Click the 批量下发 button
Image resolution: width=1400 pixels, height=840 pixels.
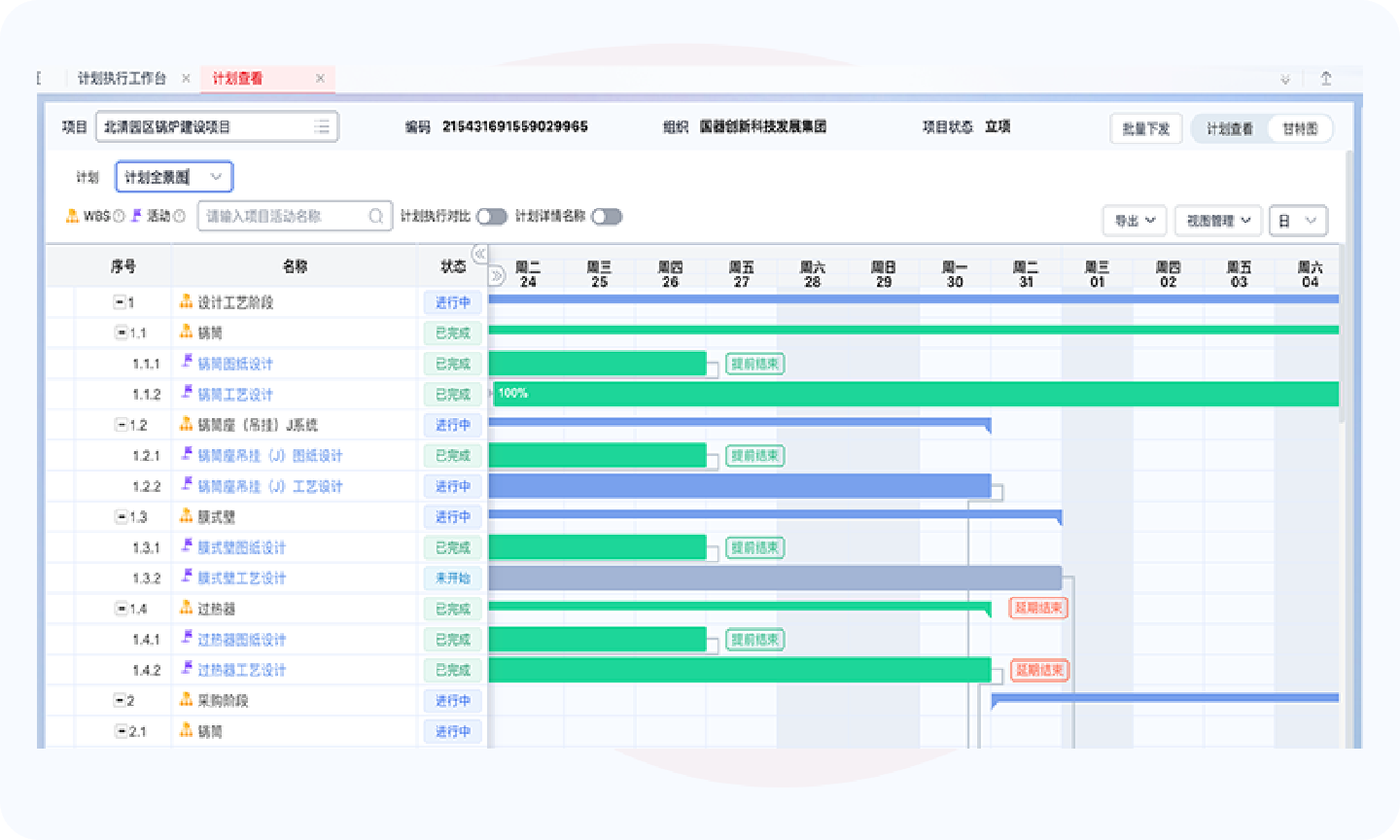click(1145, 128)
